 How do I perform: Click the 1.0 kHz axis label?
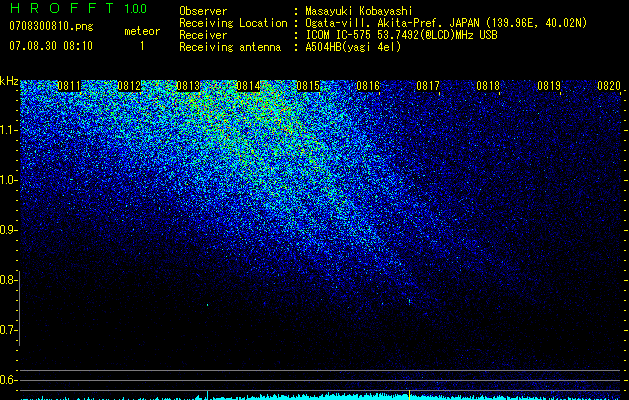[x=9, y=180]
